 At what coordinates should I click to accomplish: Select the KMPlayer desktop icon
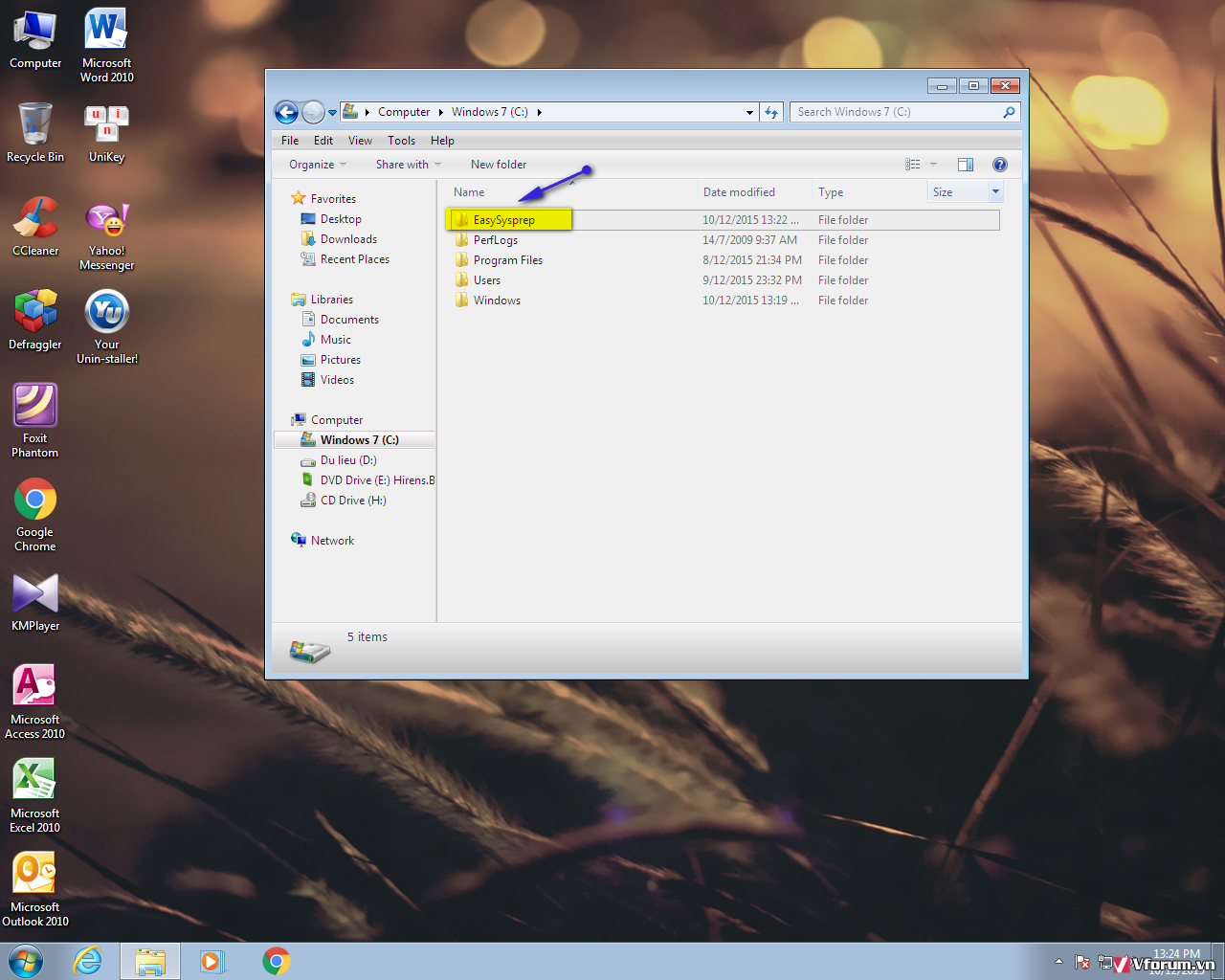click(x=35, y=602)
